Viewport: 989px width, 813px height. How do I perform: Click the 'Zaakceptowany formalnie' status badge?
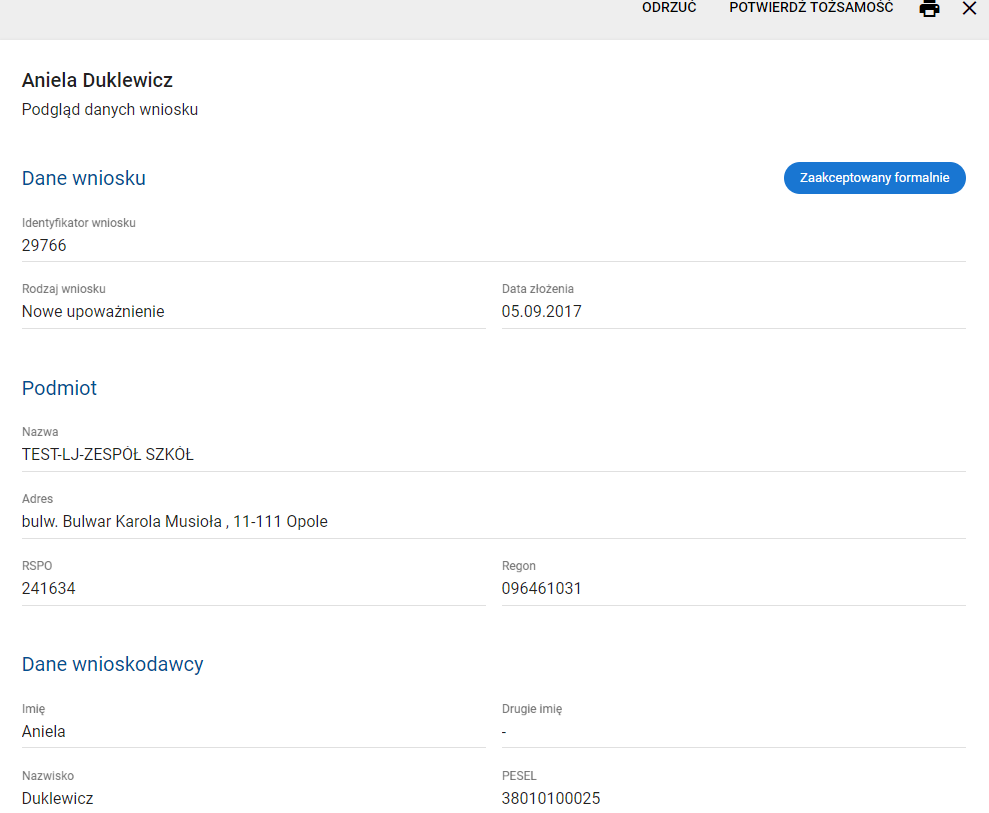(x=874, y=178)
